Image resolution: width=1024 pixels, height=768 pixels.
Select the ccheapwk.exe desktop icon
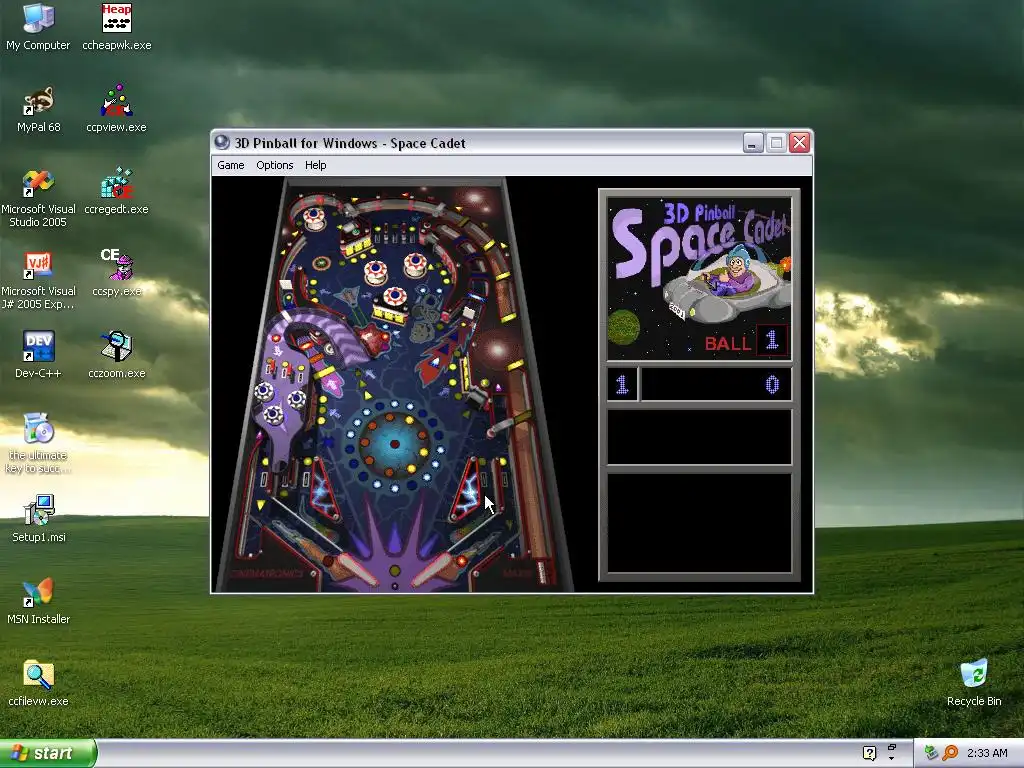(x=116, y=27)
